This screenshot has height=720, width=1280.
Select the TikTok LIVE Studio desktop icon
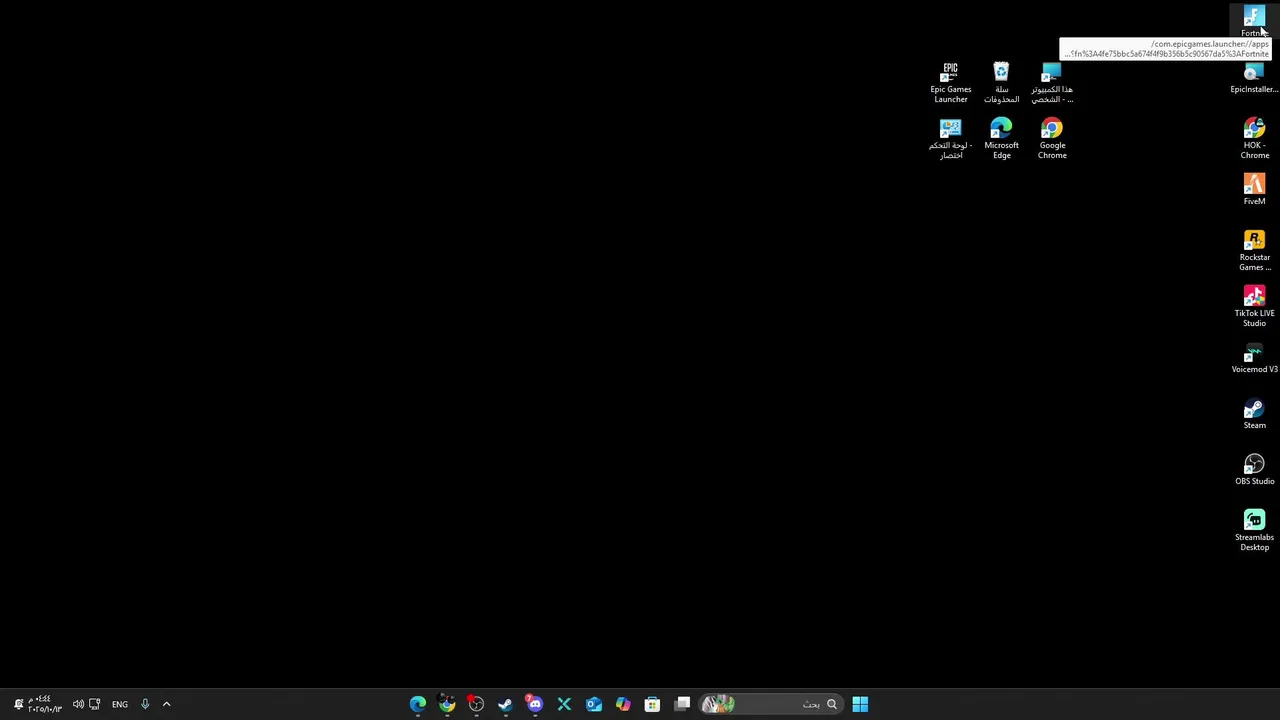pos(1254,307)
